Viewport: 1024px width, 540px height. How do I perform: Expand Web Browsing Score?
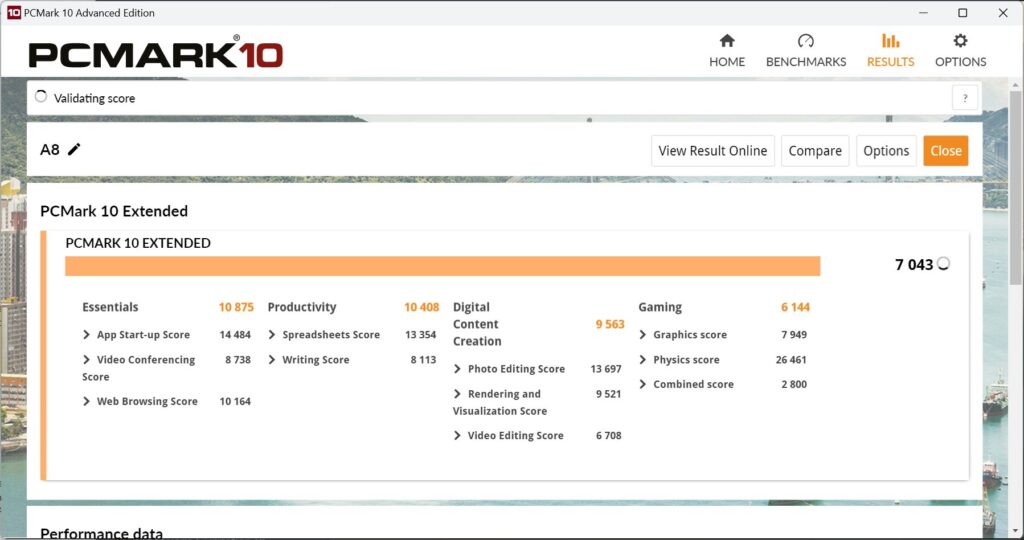point(86,401)
